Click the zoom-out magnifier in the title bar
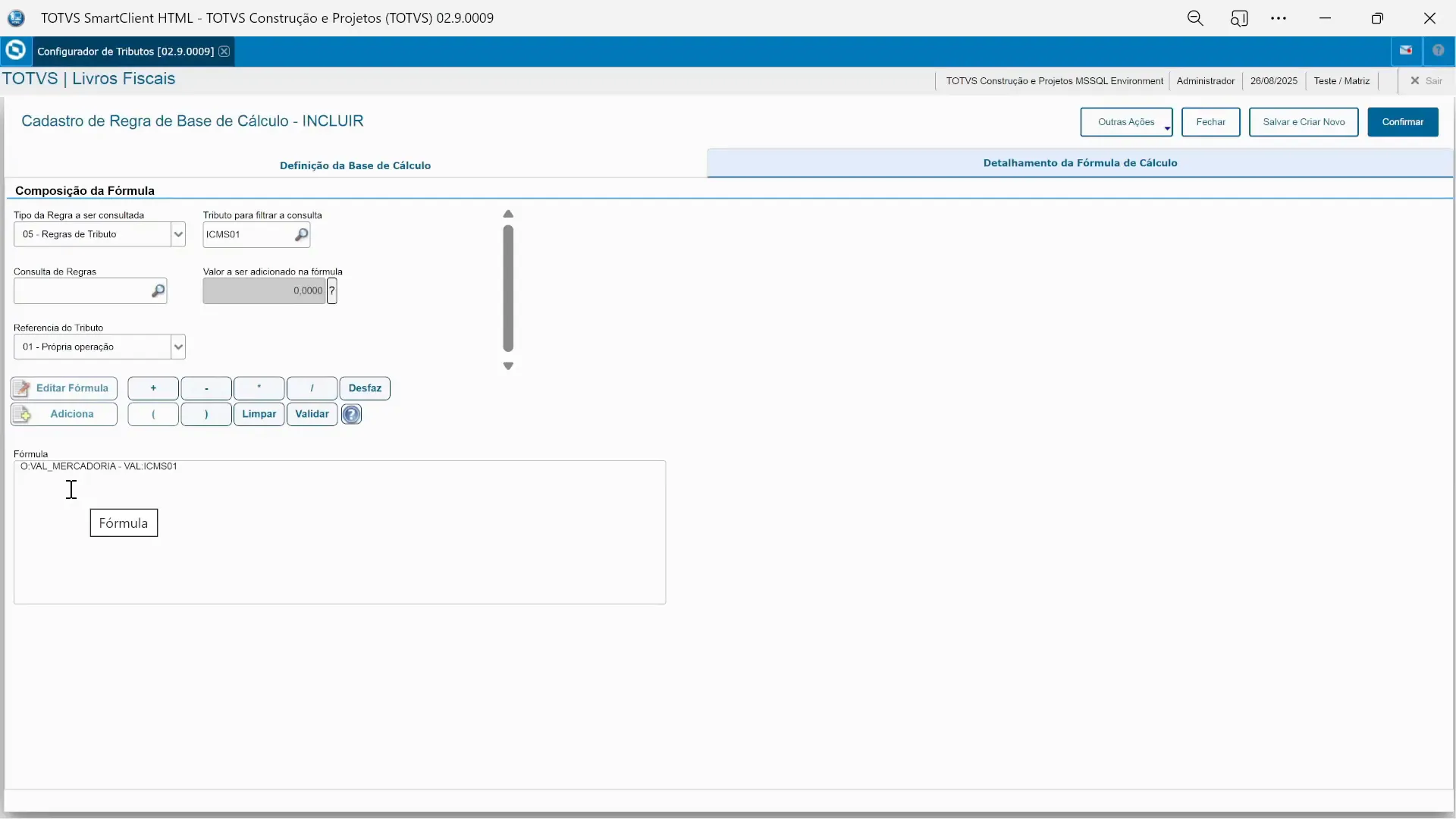 point(1195,18)
